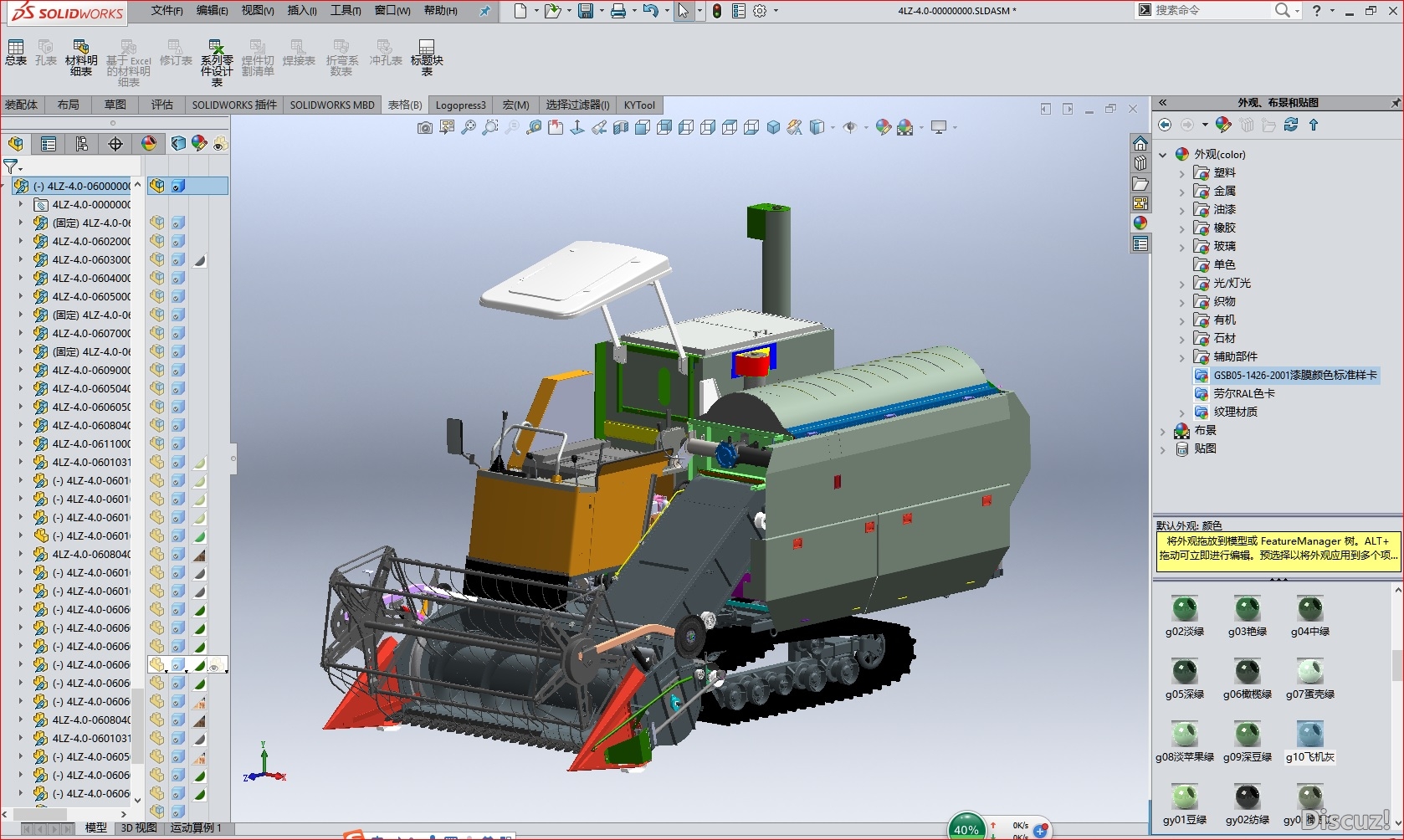Click the Rebuild traffic light icon
Viewport: 1404px width, 840px height.
point(717,11)
